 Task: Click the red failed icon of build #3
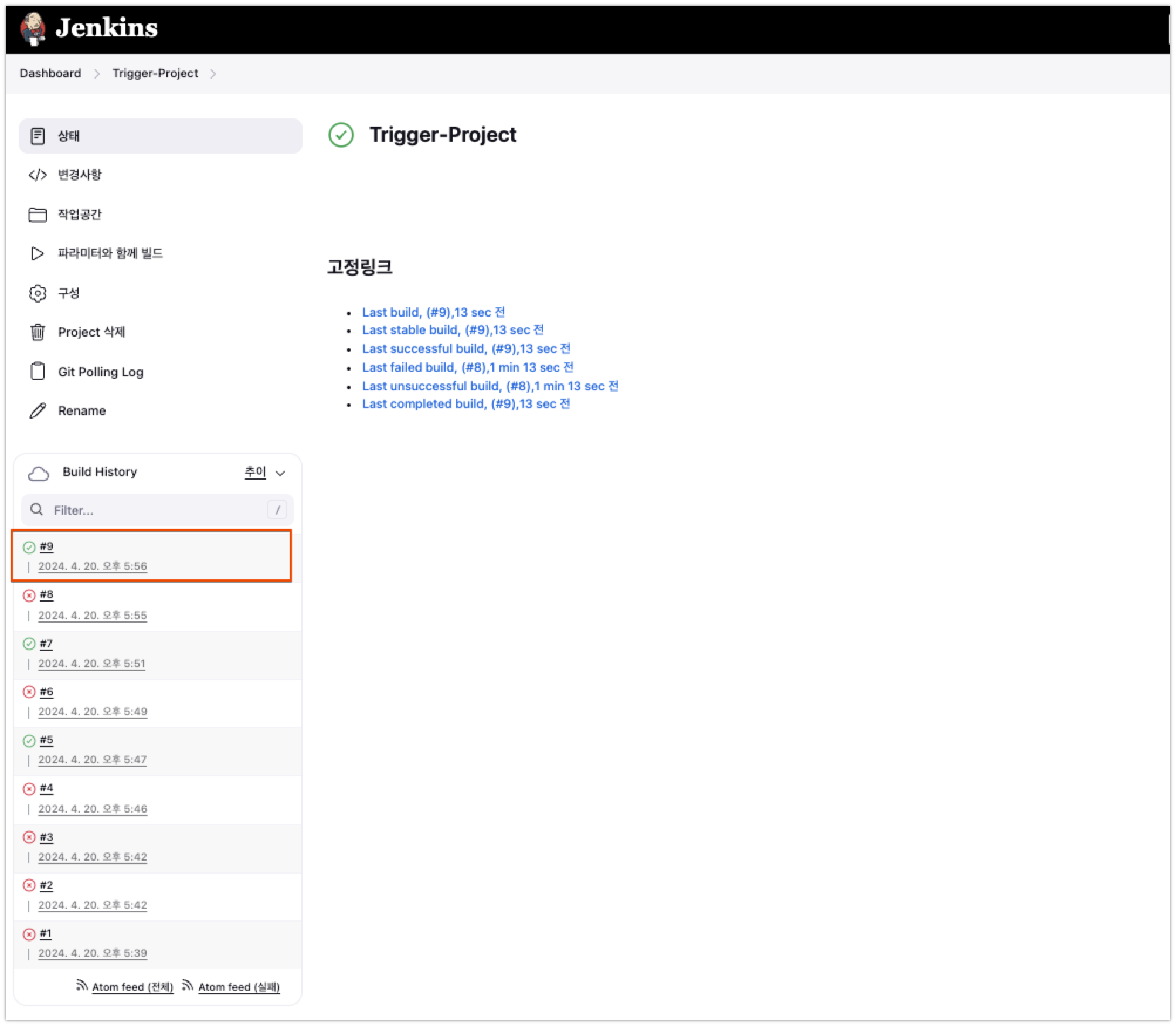29,837
